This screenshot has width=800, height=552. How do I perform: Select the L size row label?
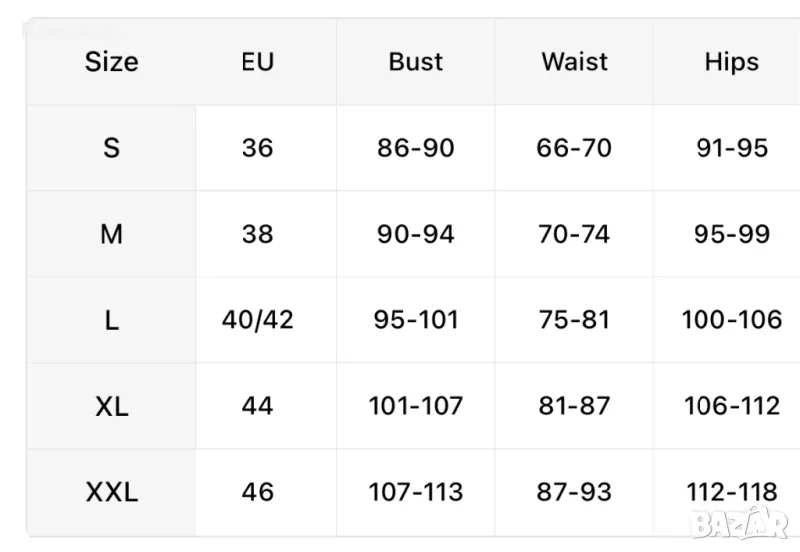(111, 320)
